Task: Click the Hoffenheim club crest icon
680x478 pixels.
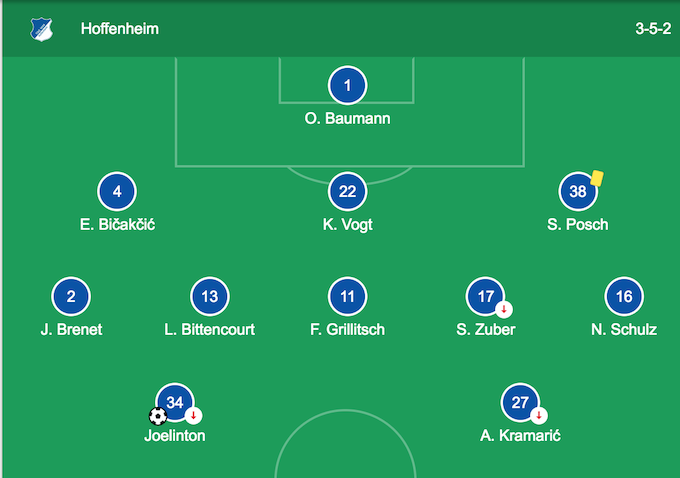Action: pos(42,28)
